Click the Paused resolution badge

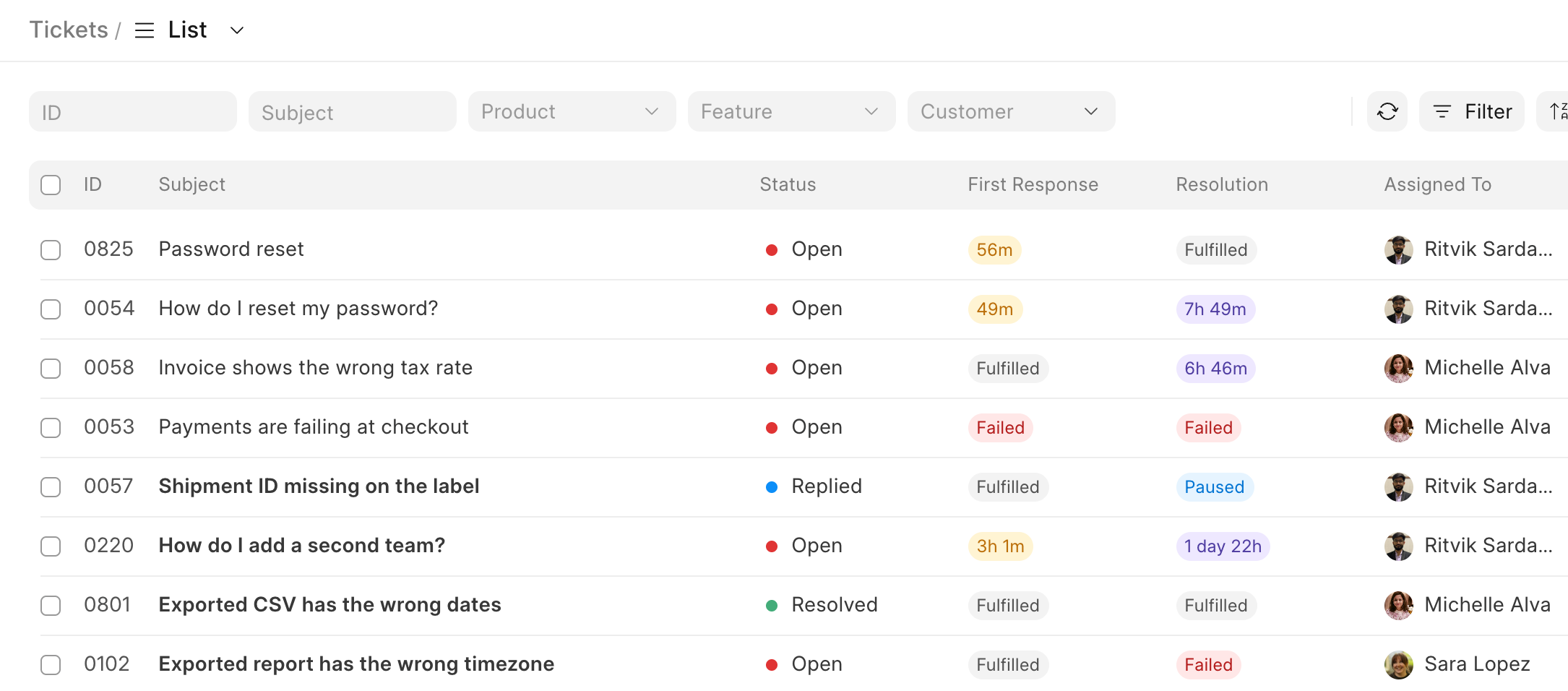click(x=1214, y=487)
